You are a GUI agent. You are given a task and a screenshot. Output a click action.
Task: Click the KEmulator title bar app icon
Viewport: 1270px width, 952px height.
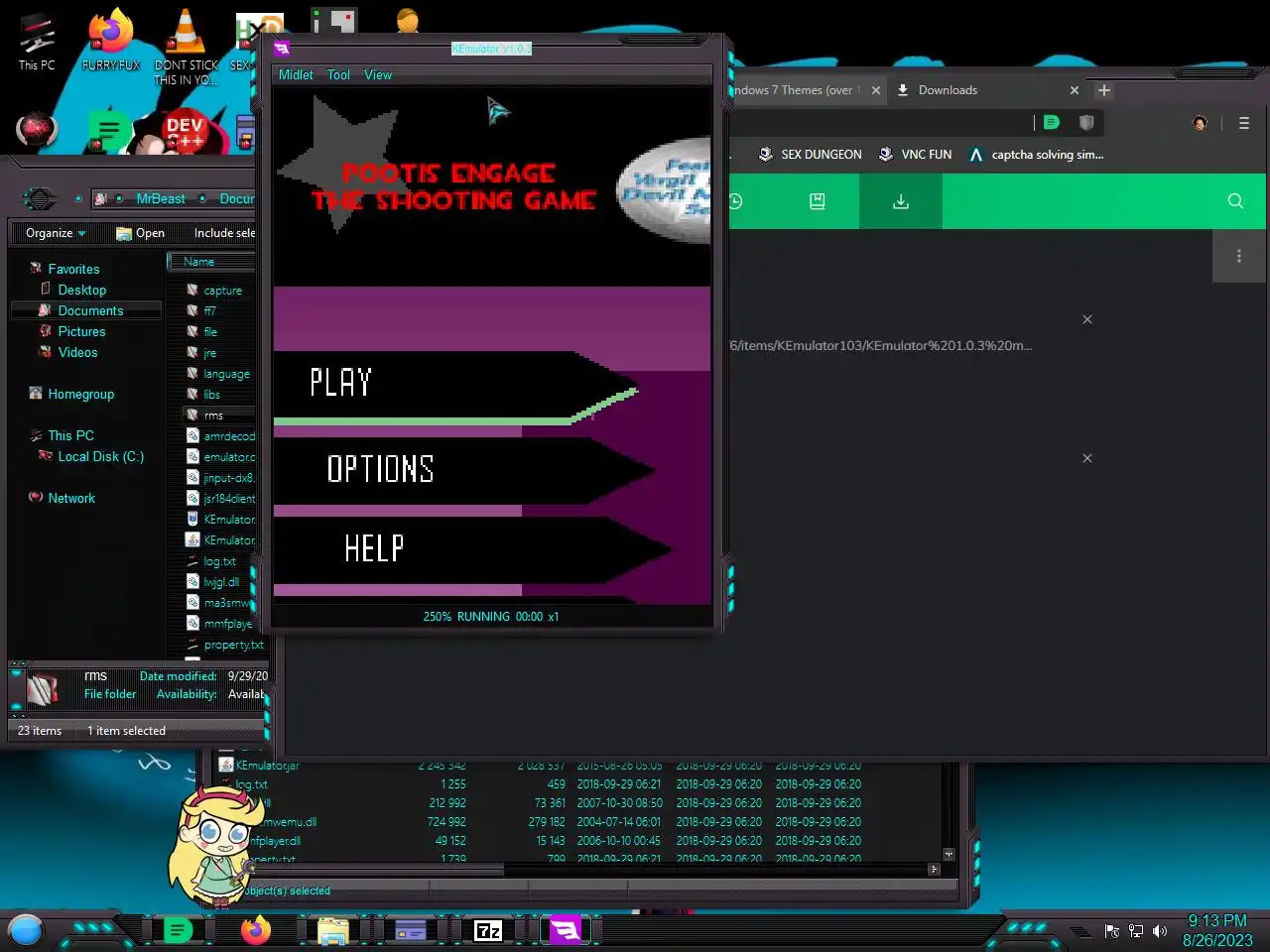pyautogui.click(x=282, y=48)
